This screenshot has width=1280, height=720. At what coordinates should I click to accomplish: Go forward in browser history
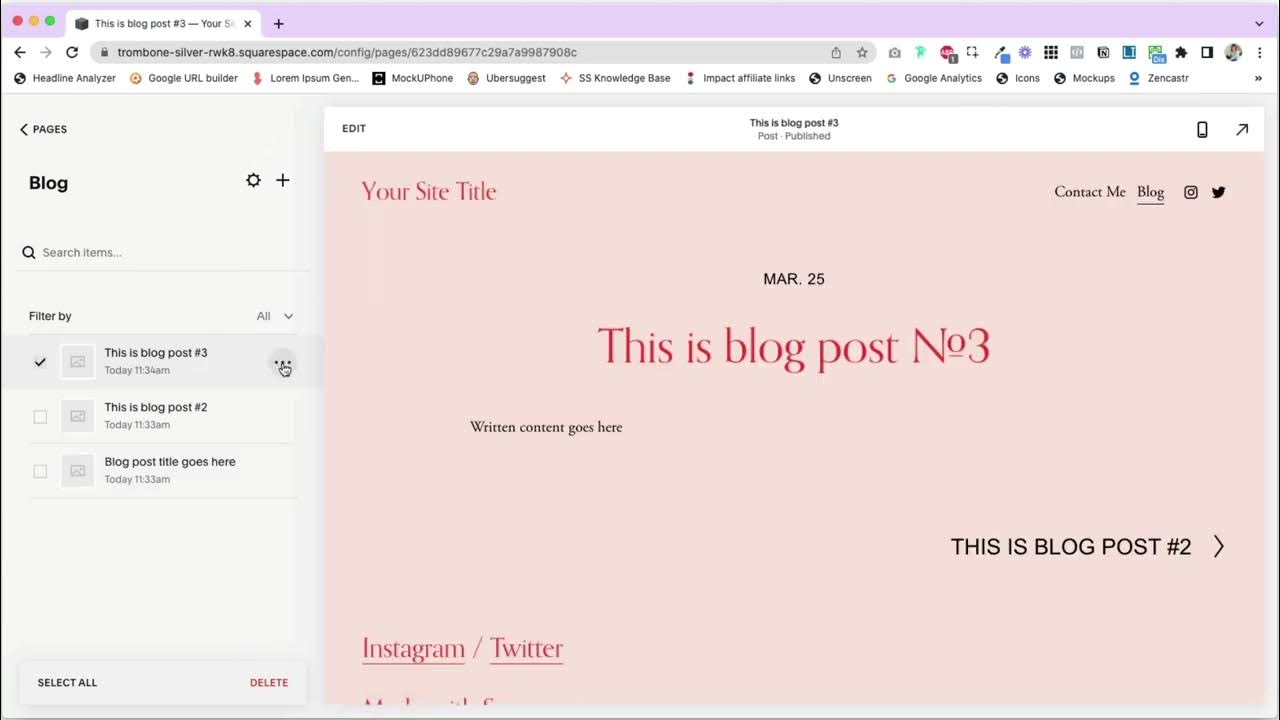(x=46, y=52)
